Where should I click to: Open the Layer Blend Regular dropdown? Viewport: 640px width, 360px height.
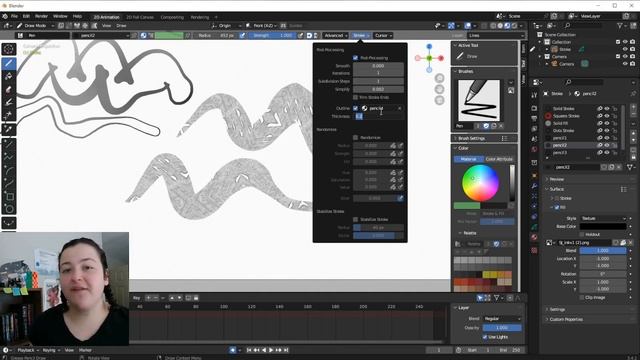(x=502, y=318)
